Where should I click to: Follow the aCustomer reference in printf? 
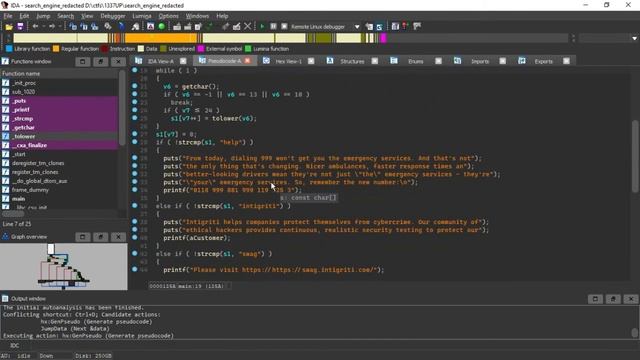pyautogui.click(x=207, y=238)
